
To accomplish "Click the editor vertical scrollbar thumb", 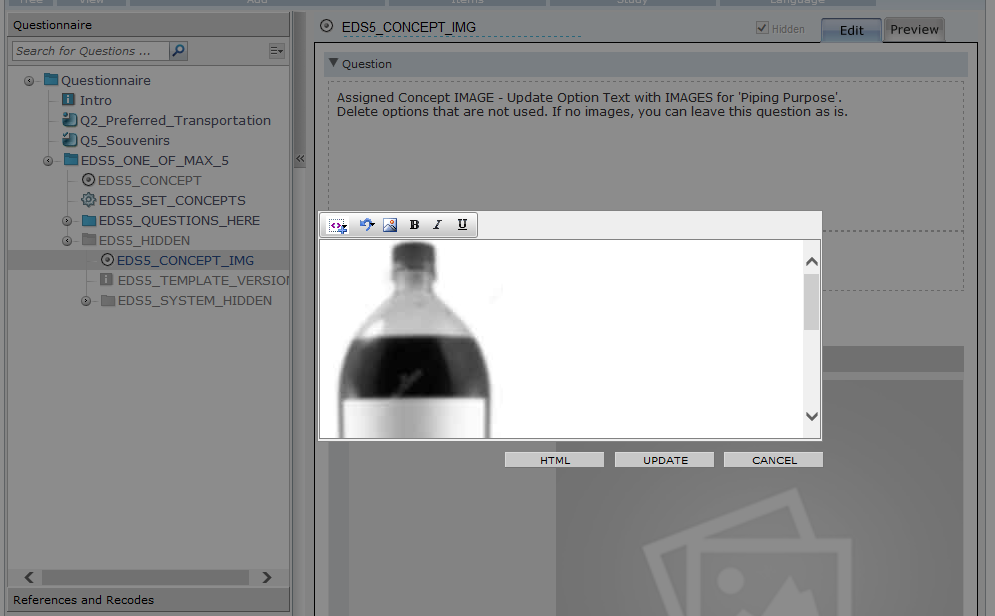I will 811,302.
